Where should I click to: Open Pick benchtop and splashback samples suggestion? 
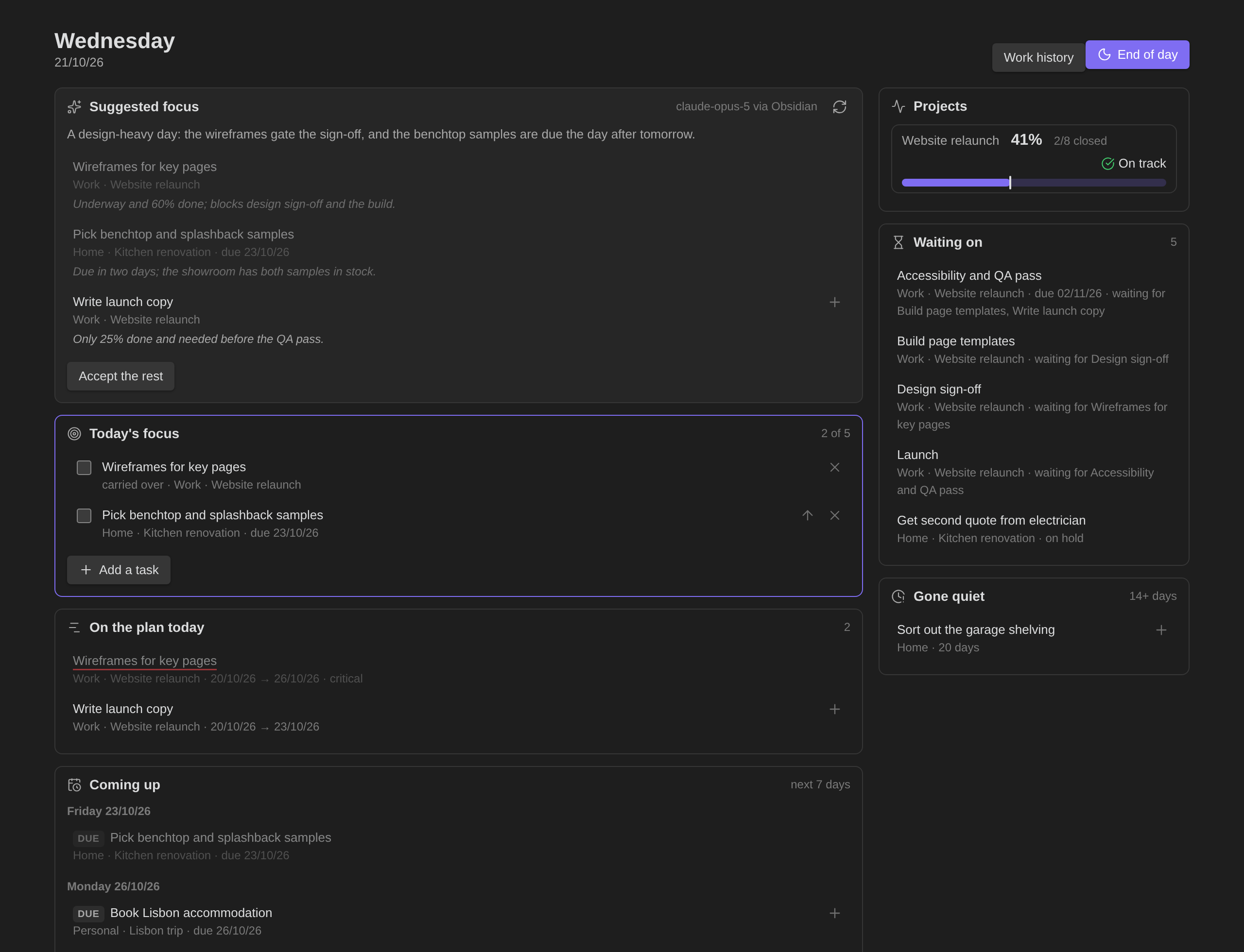[x=183, y=234]
